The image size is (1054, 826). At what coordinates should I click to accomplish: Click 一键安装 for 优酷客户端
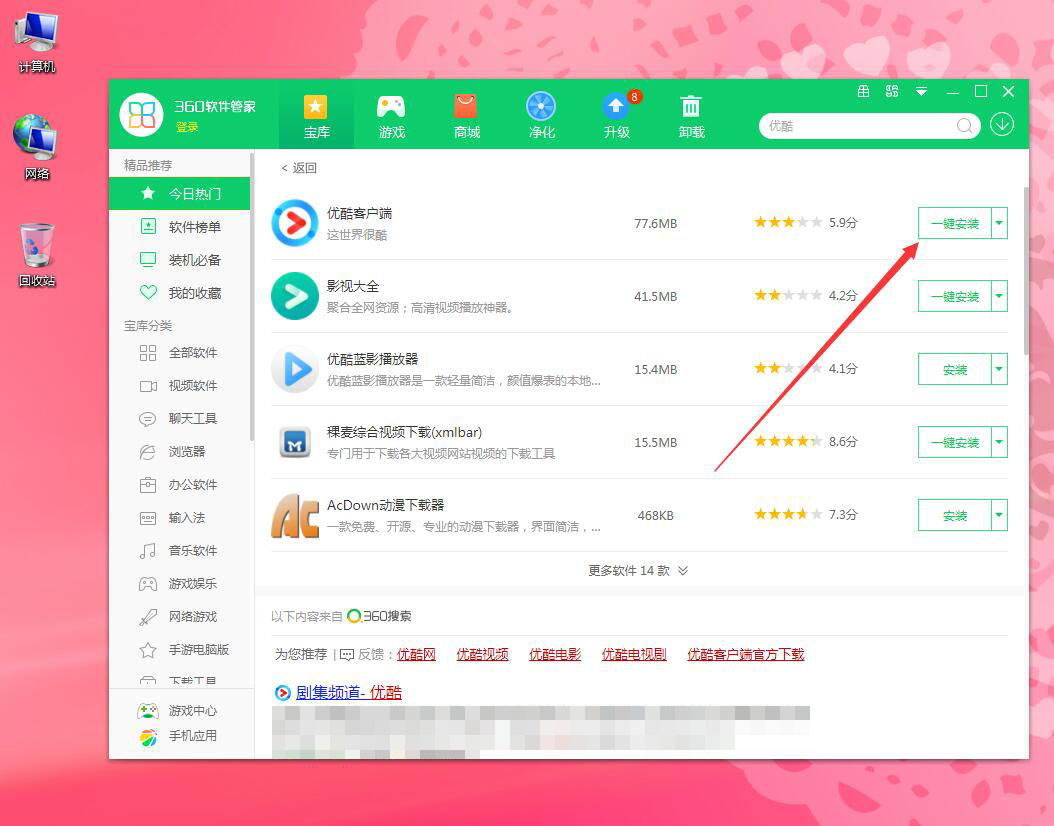pyautogui.click(x=955, y=223)
